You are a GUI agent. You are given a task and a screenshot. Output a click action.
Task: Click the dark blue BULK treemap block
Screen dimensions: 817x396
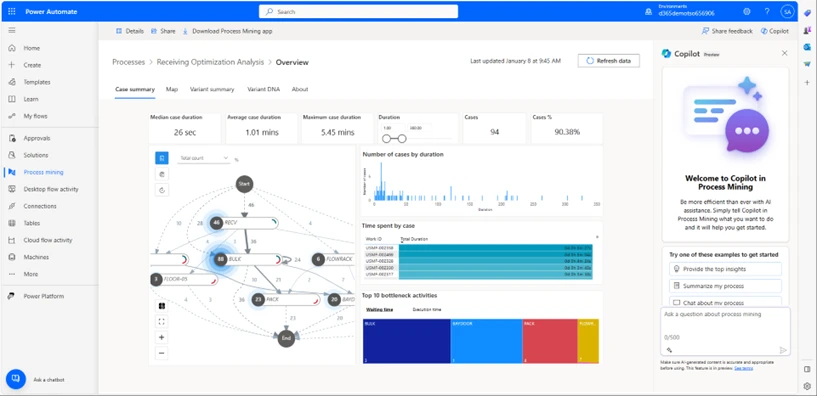(406, 341)
